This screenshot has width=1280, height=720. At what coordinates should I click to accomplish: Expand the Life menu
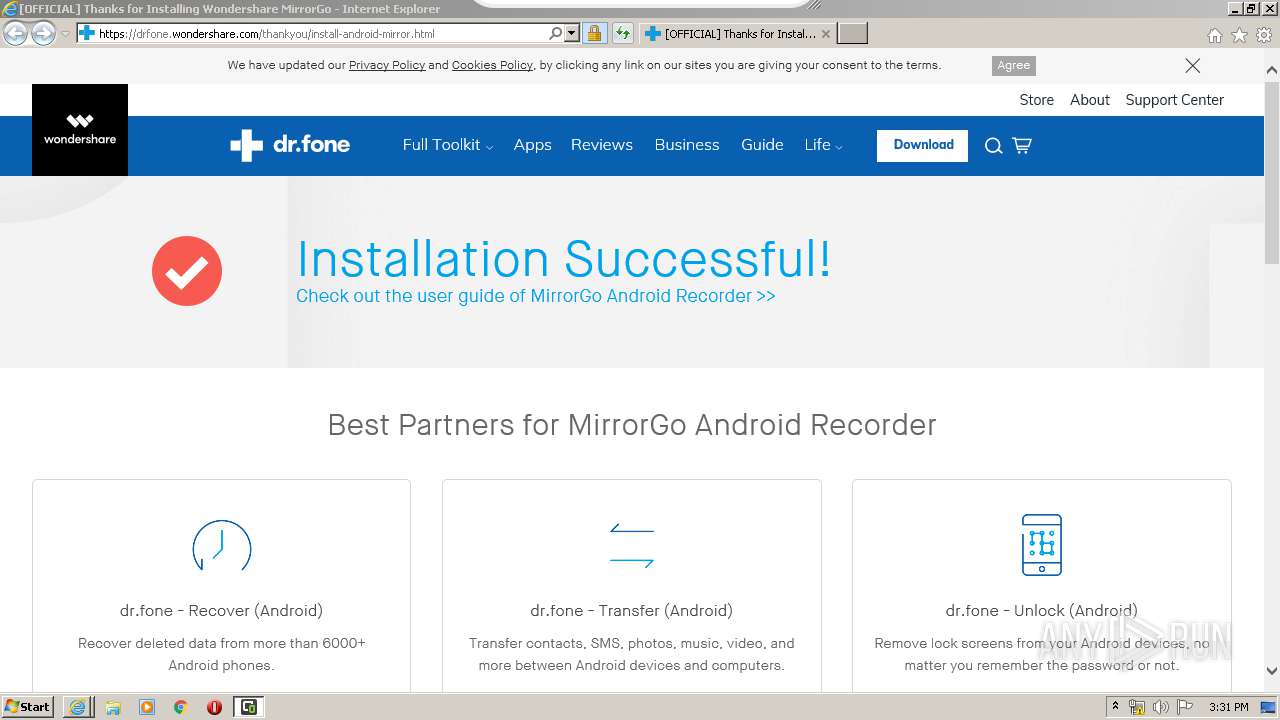[x=823, y=145]
